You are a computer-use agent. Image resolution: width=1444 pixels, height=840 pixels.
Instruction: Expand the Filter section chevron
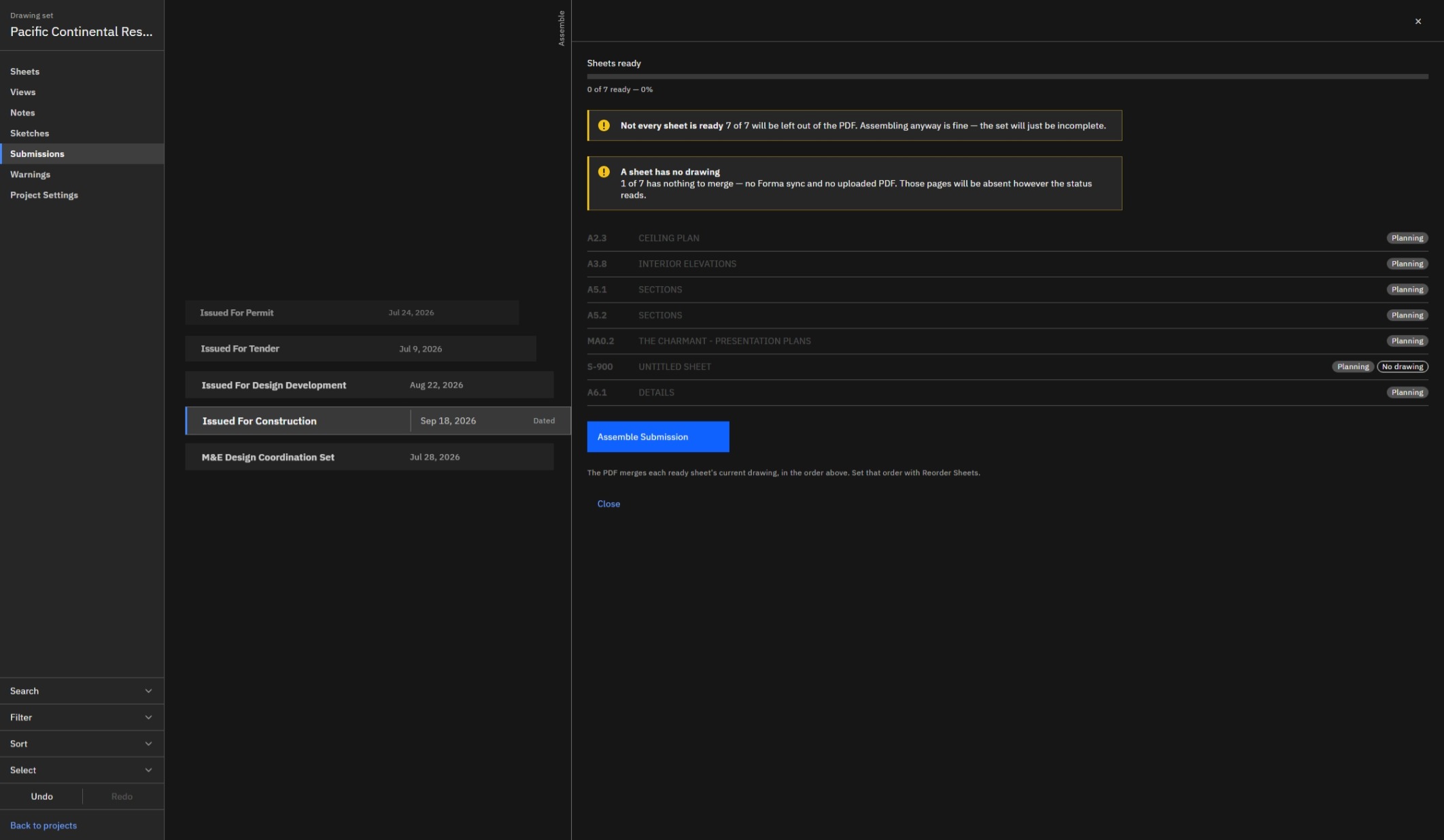tap(148, 718)
